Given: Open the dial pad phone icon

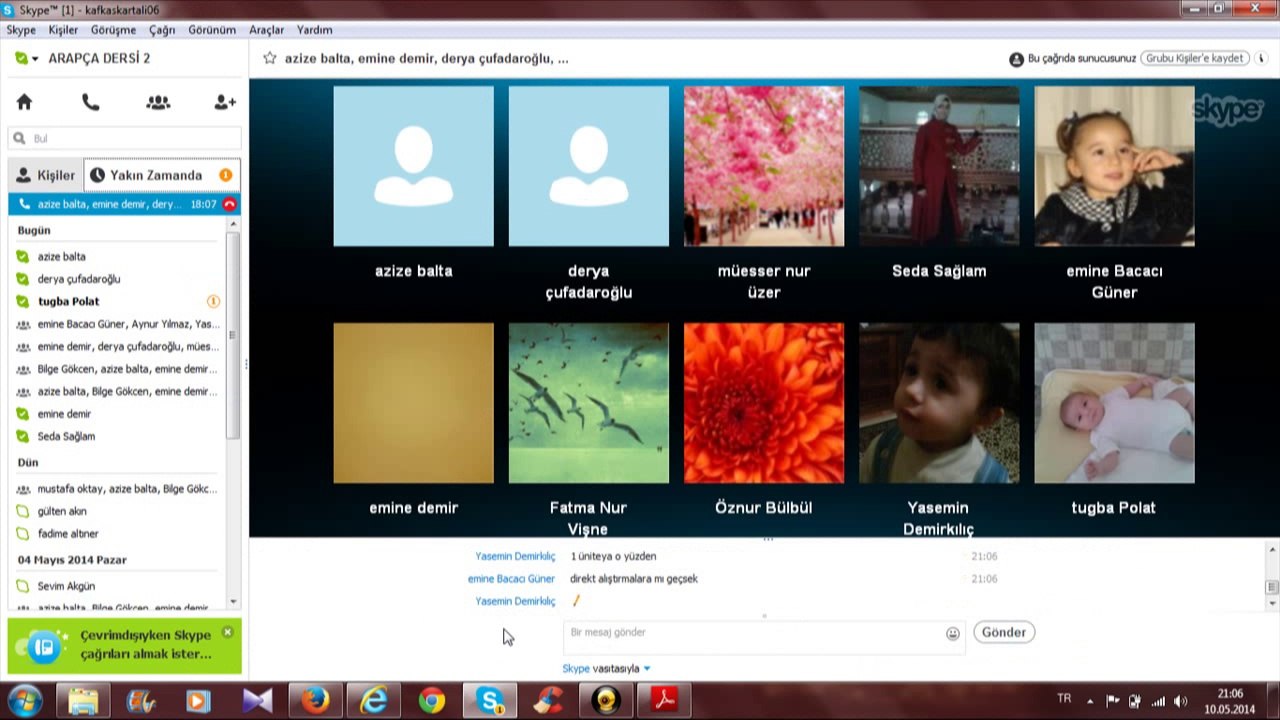Looking at the screenshot, I should 91,102.
